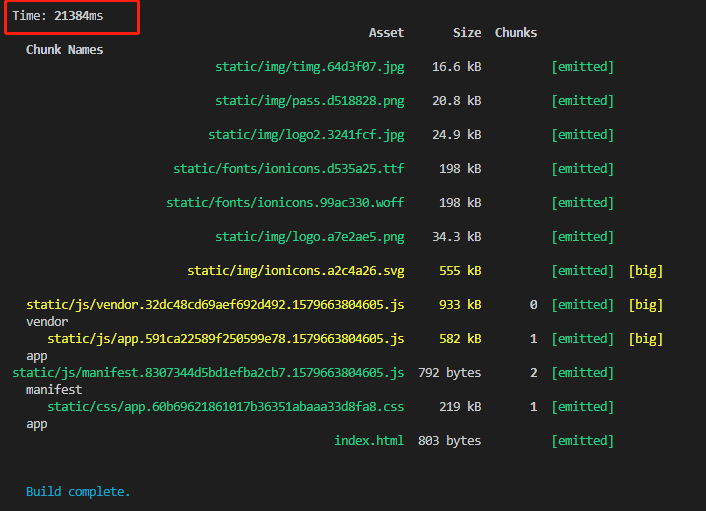Click the '582 kB' size value
706x511 pixels.
460,339
